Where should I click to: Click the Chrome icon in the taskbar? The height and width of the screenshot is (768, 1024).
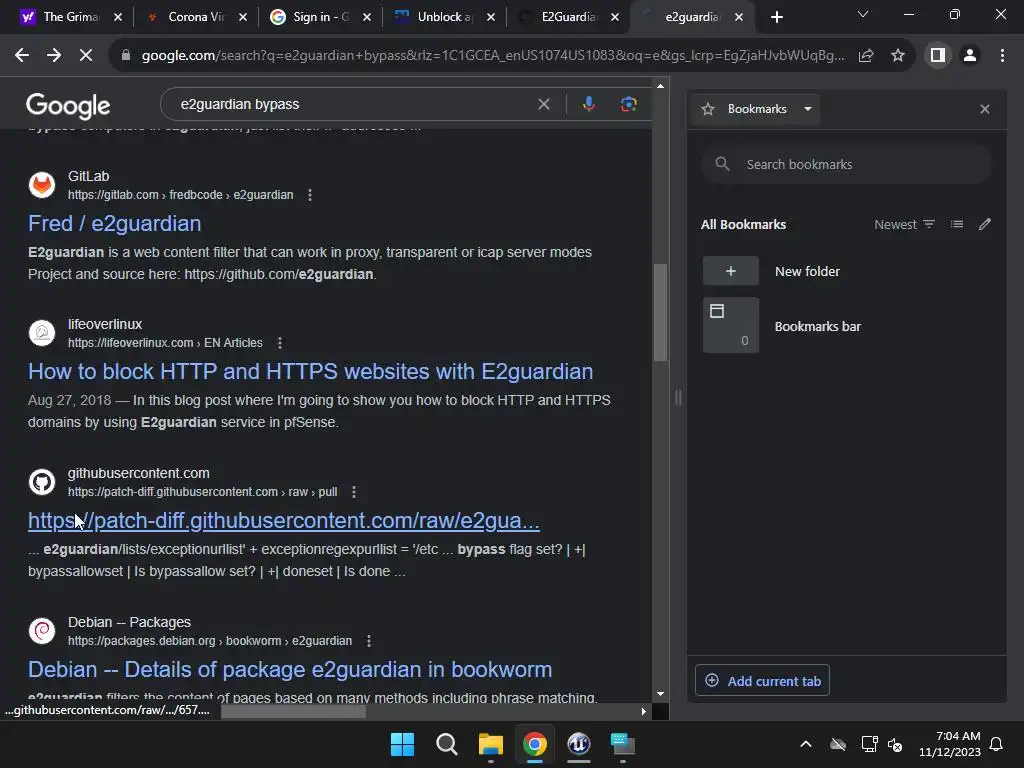pos(534,744)
